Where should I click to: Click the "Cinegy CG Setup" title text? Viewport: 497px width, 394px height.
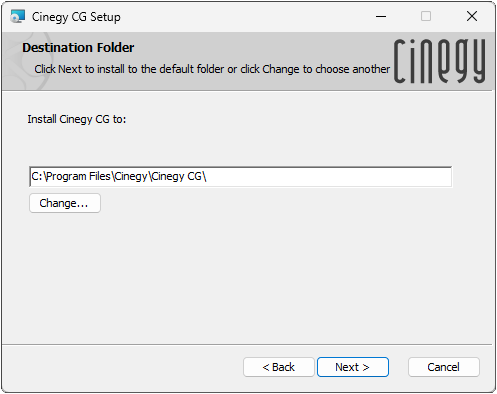click(x=76, y=17)
